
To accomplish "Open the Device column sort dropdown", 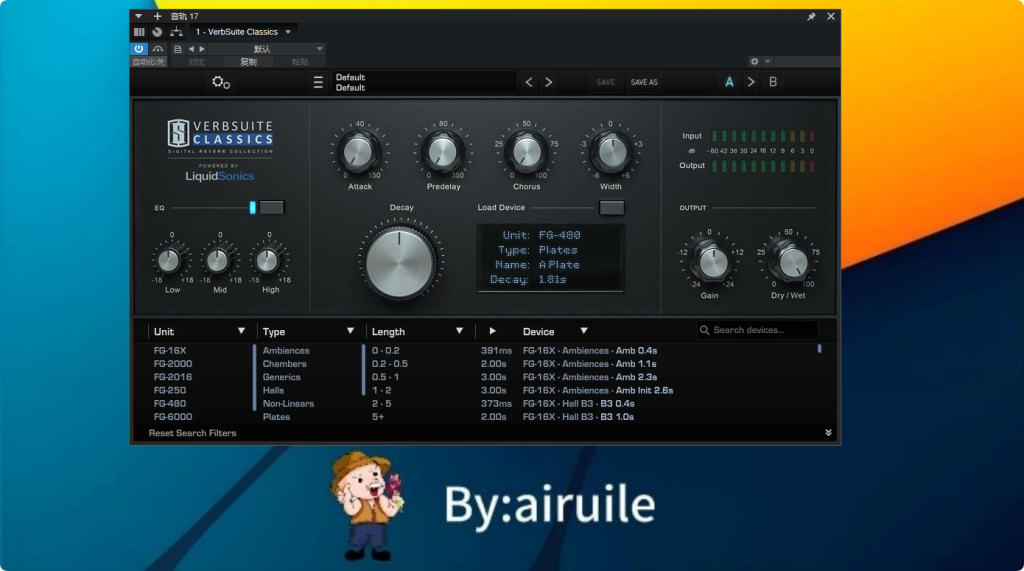I will tap(584, 331).
